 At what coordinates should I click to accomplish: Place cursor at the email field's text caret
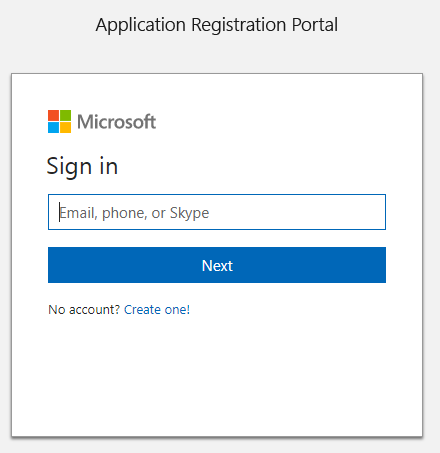(x=60, y=212)
